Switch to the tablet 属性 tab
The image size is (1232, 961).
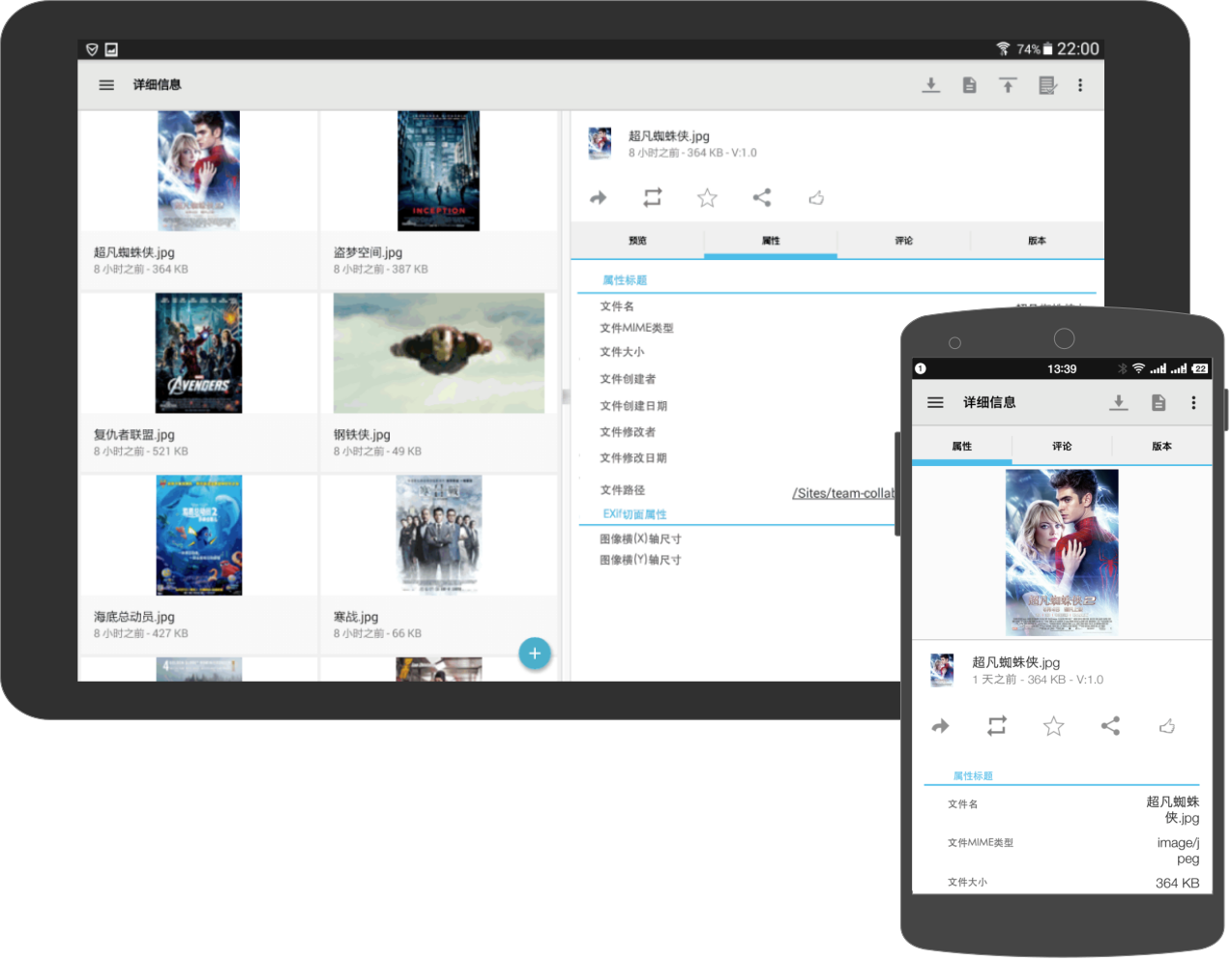(x=771, y=241)
